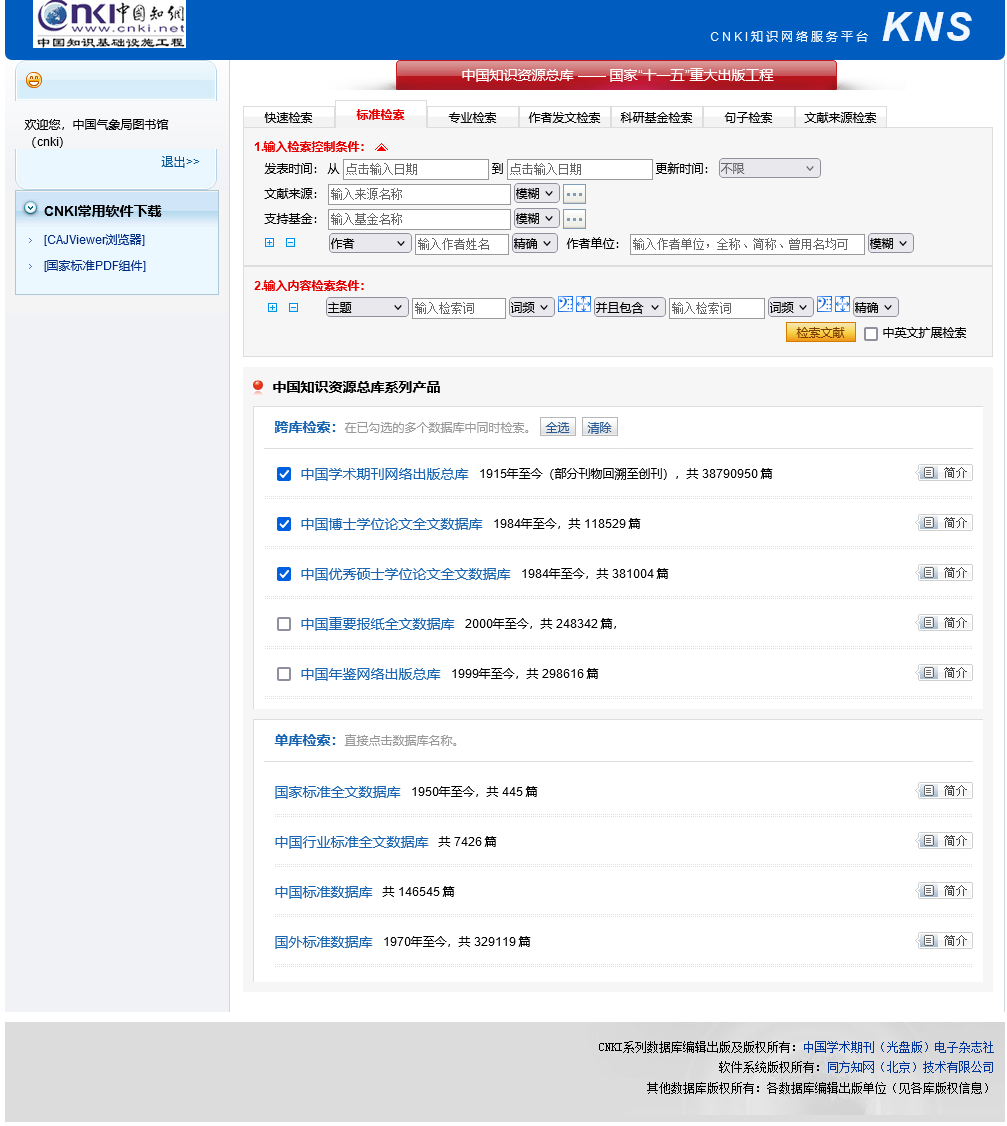Click the 检索文献 search button

click(x=820, y=331)
